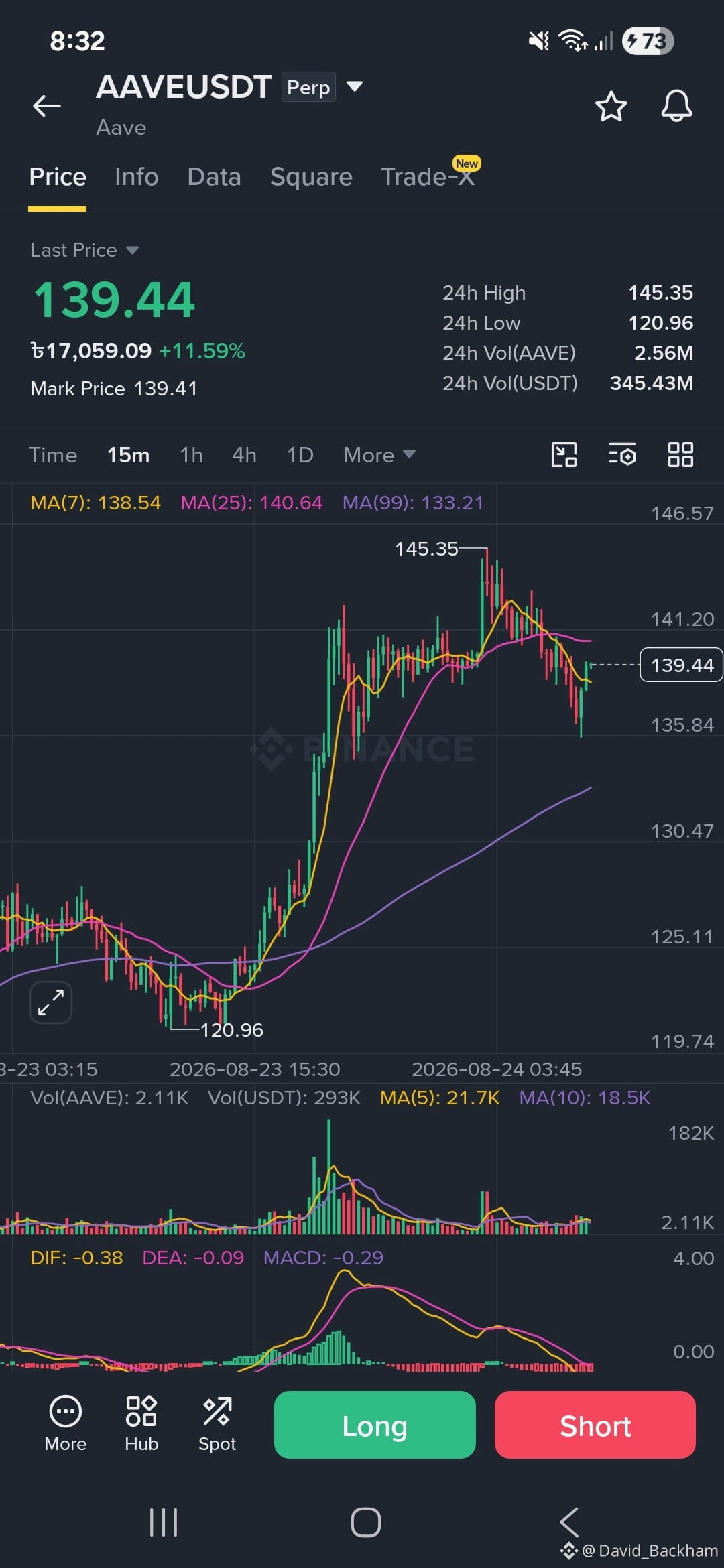Tap the 2026-08-23 15:30 time axis label
724x1568 pixels.
pyautogui.click(x=255, y=1069)
